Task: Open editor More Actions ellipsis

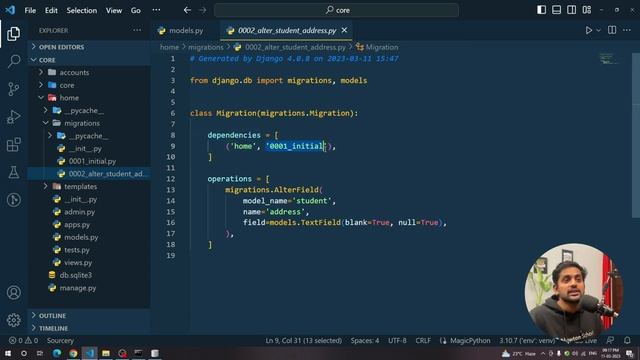Action: 627,30
